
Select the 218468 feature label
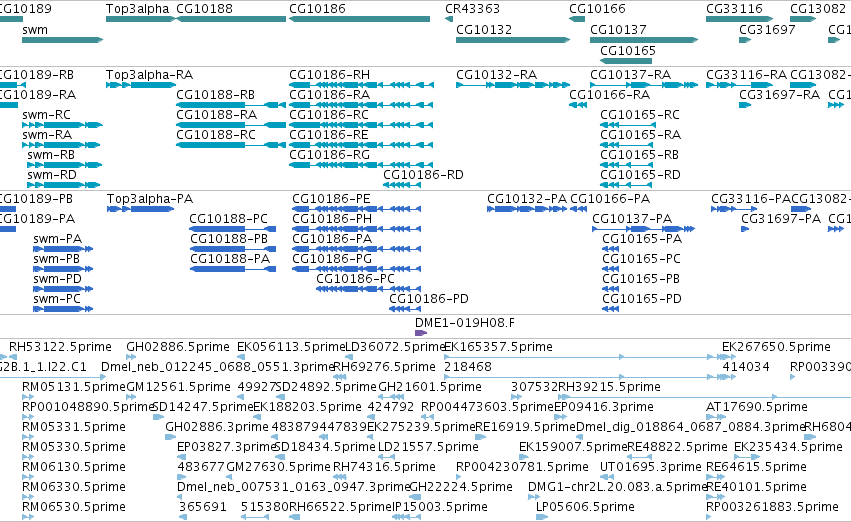coord(468,367)
